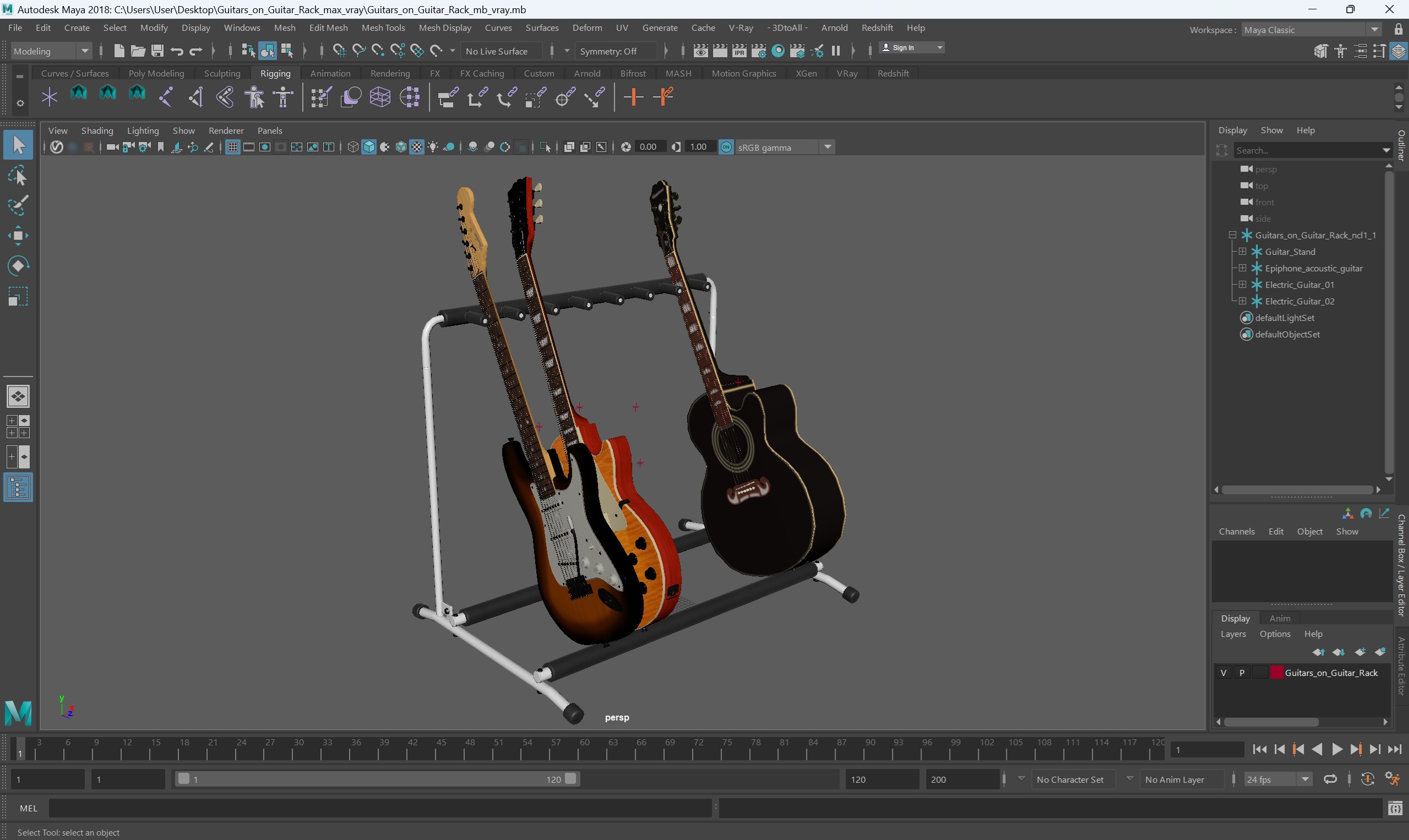Click the No Live Surface field
The width and height of the screenshot is (1409, 840).
coord(502,51)
